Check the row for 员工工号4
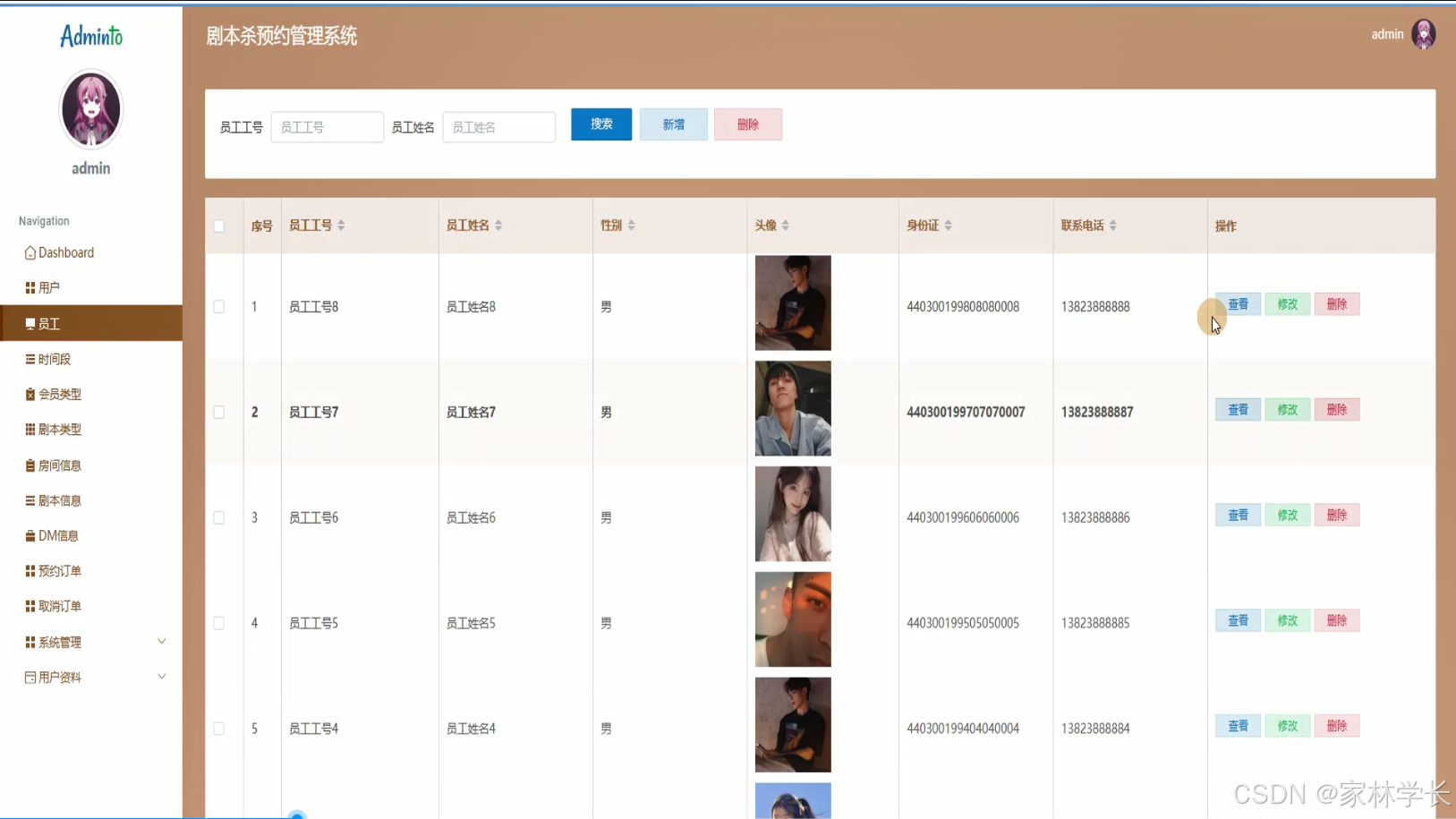 pos(219,729)
